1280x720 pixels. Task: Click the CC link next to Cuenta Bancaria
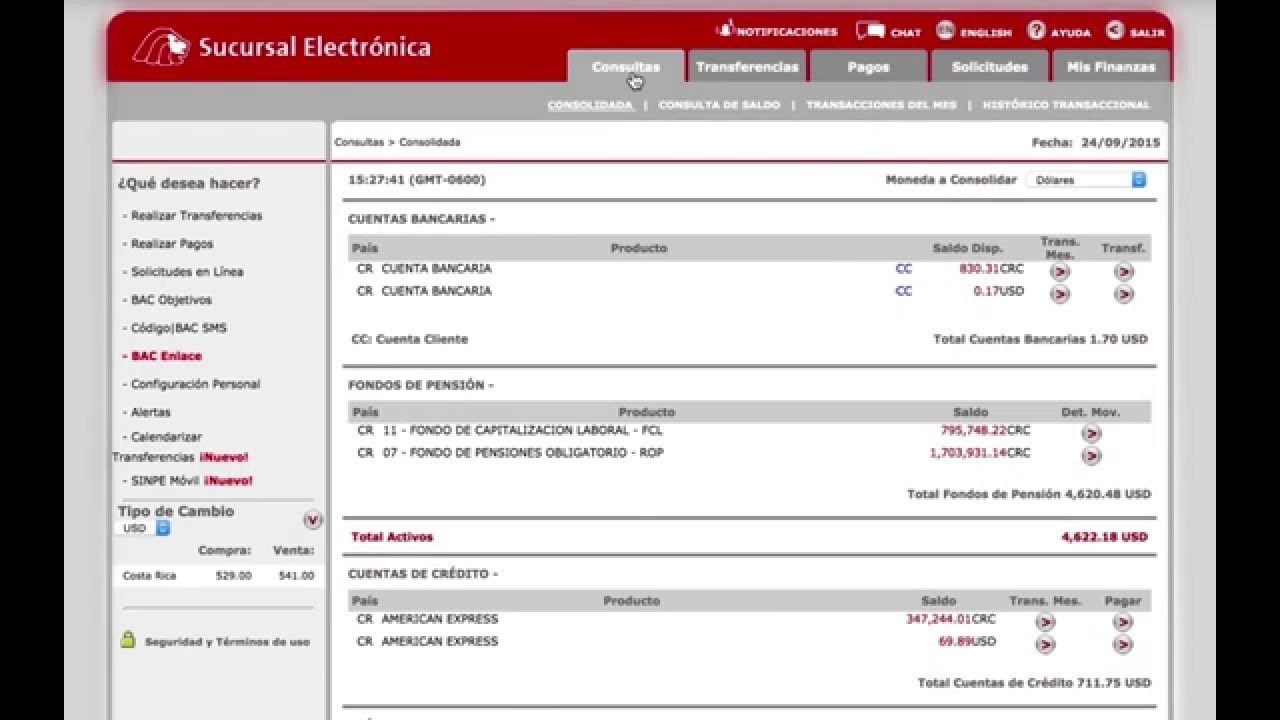pyautogui.click(x=904, y=268)
